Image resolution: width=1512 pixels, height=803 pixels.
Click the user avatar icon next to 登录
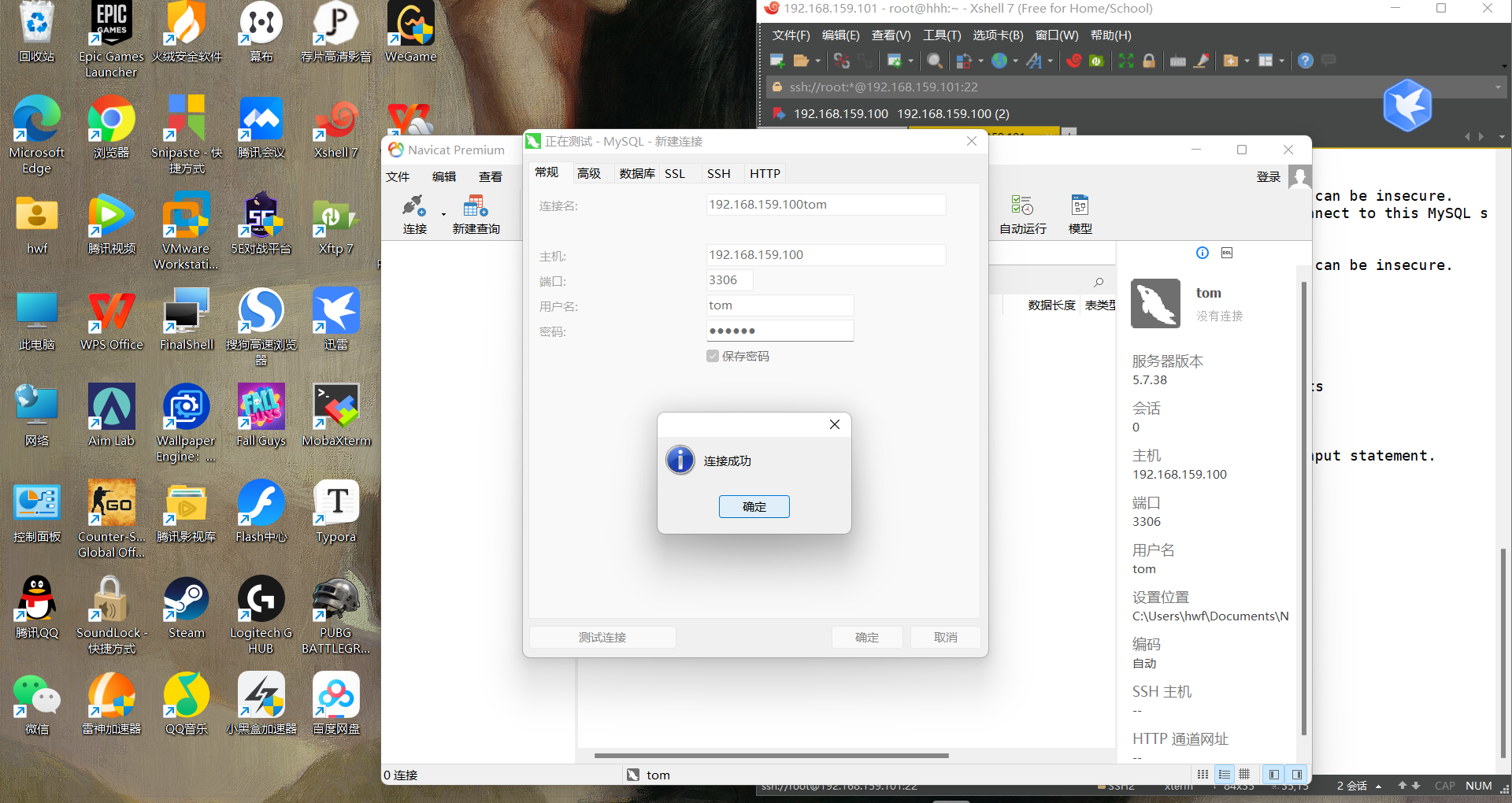(1299, 177)
